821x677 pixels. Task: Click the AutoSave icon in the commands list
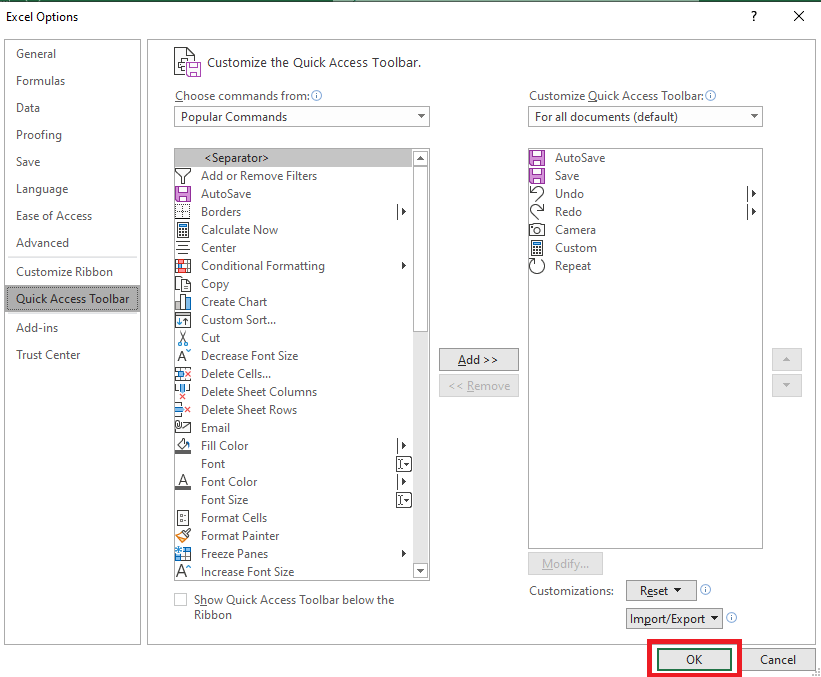pyautogui.click(x=183, y=194)
